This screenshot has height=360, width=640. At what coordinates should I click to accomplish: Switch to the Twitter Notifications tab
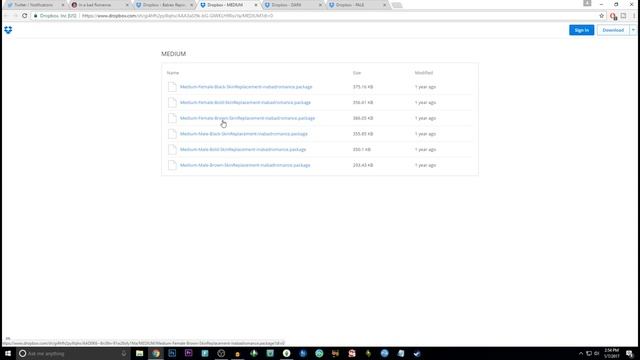click(x=33, y=5)
